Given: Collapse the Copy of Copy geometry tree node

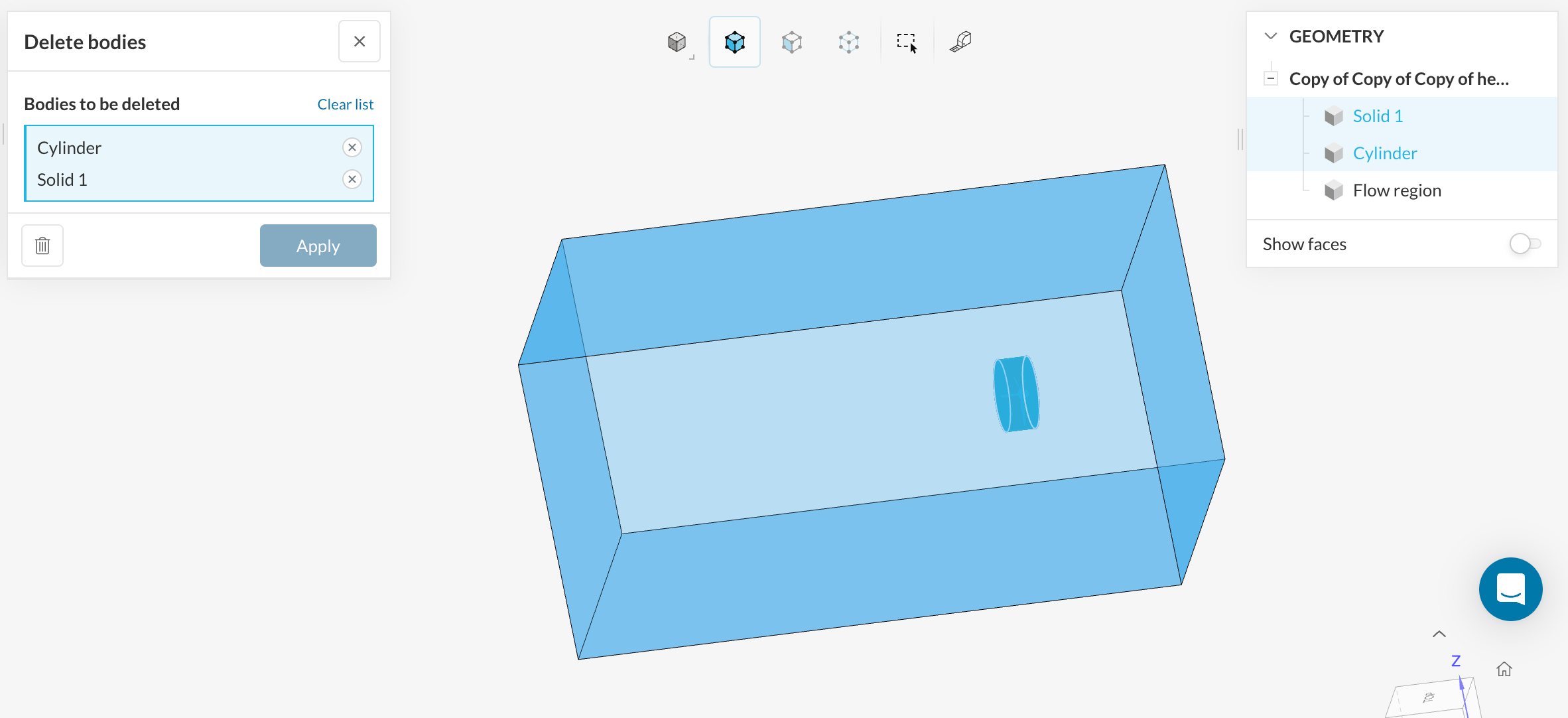Looking at the screenshot, I should [x=1270, y=78].
